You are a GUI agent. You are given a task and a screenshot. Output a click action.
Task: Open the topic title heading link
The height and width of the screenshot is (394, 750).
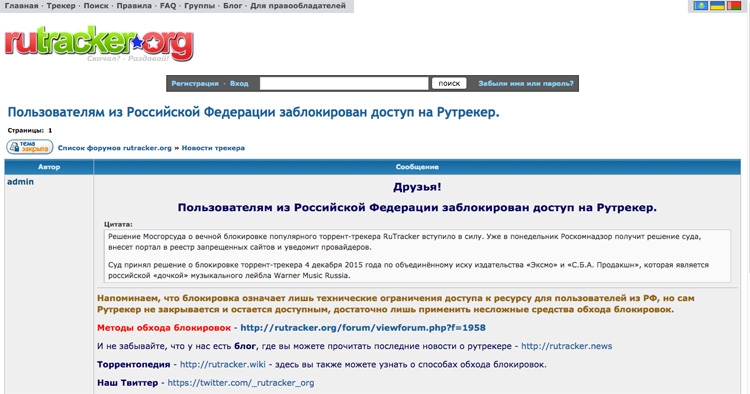click(254, 112)
